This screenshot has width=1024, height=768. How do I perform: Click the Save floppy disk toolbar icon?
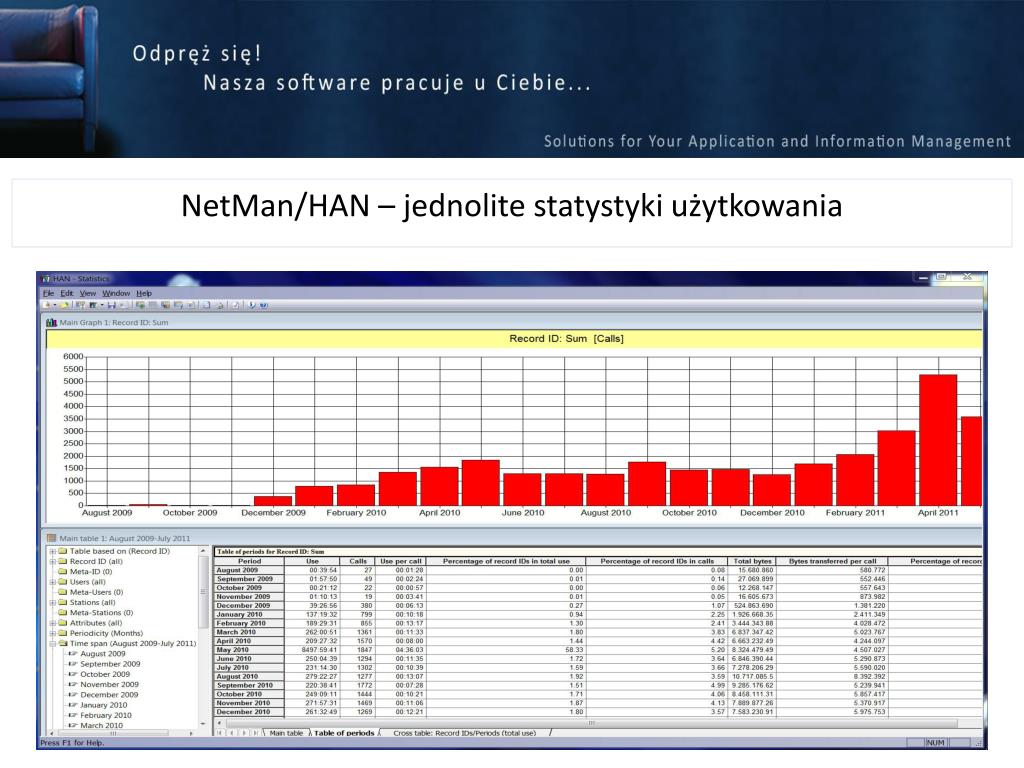pos(112,305)
